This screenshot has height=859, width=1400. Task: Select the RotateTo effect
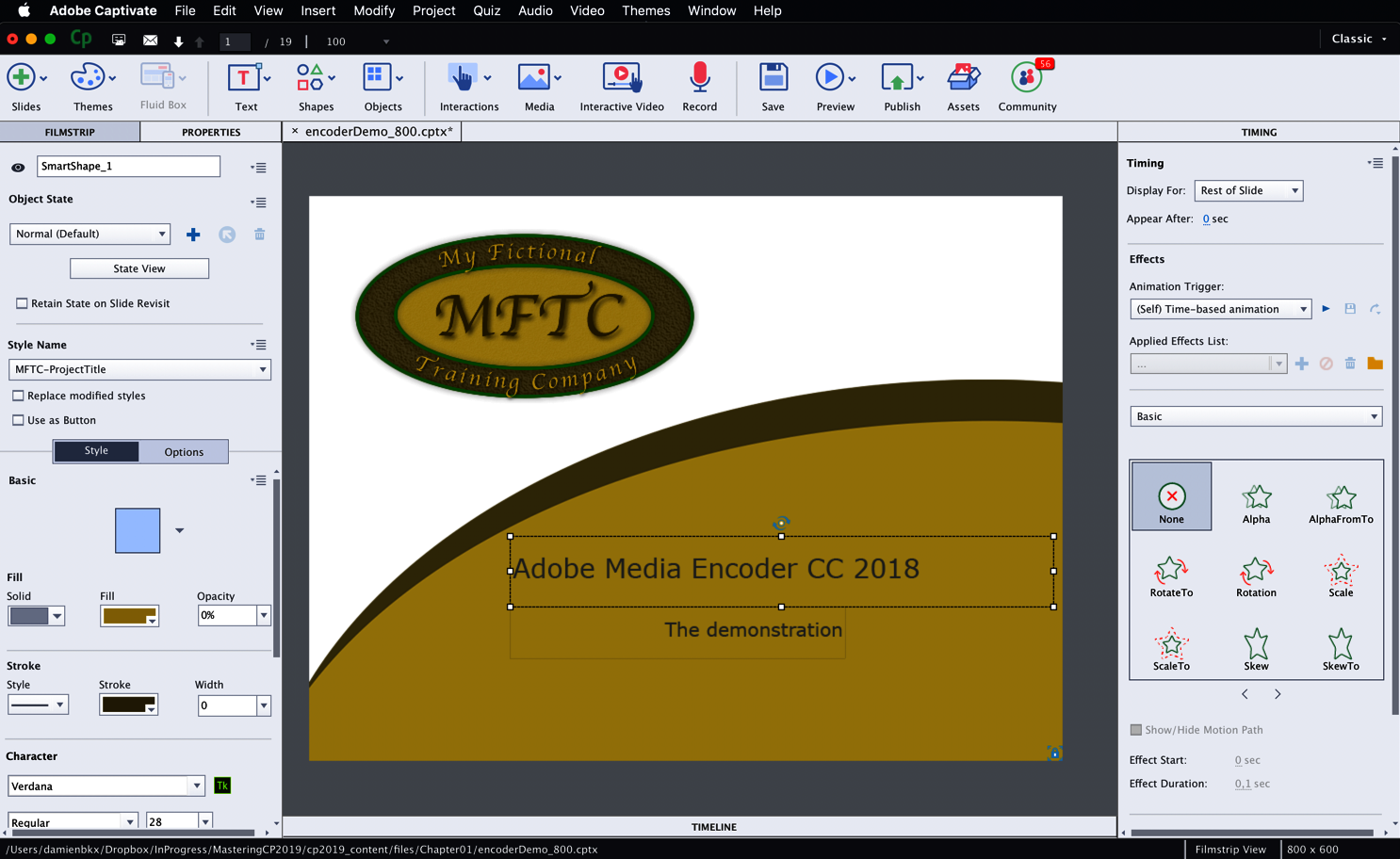click(1171, 577)
